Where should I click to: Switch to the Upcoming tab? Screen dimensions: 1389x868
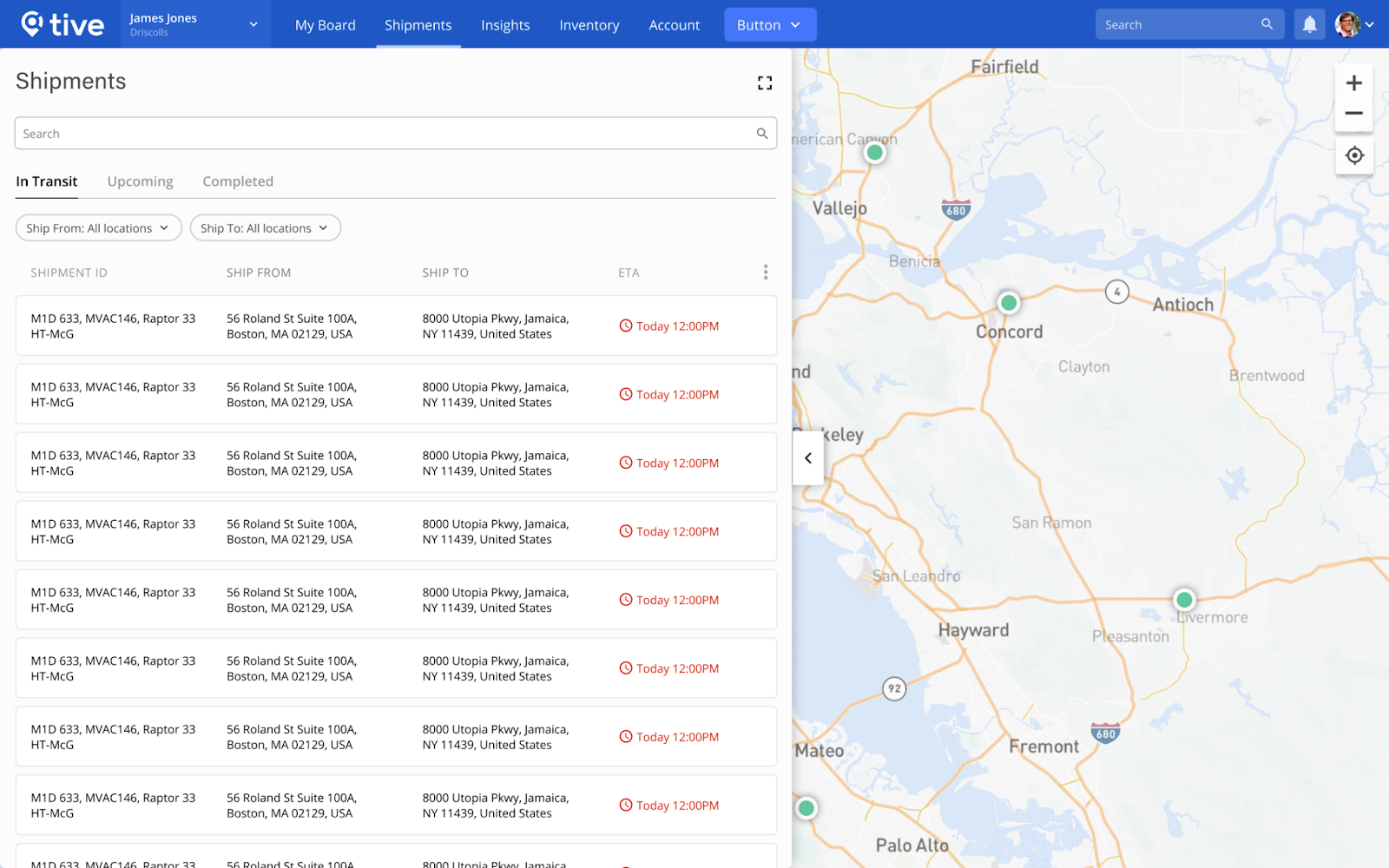pyautogui.click(x=140, y=181)
